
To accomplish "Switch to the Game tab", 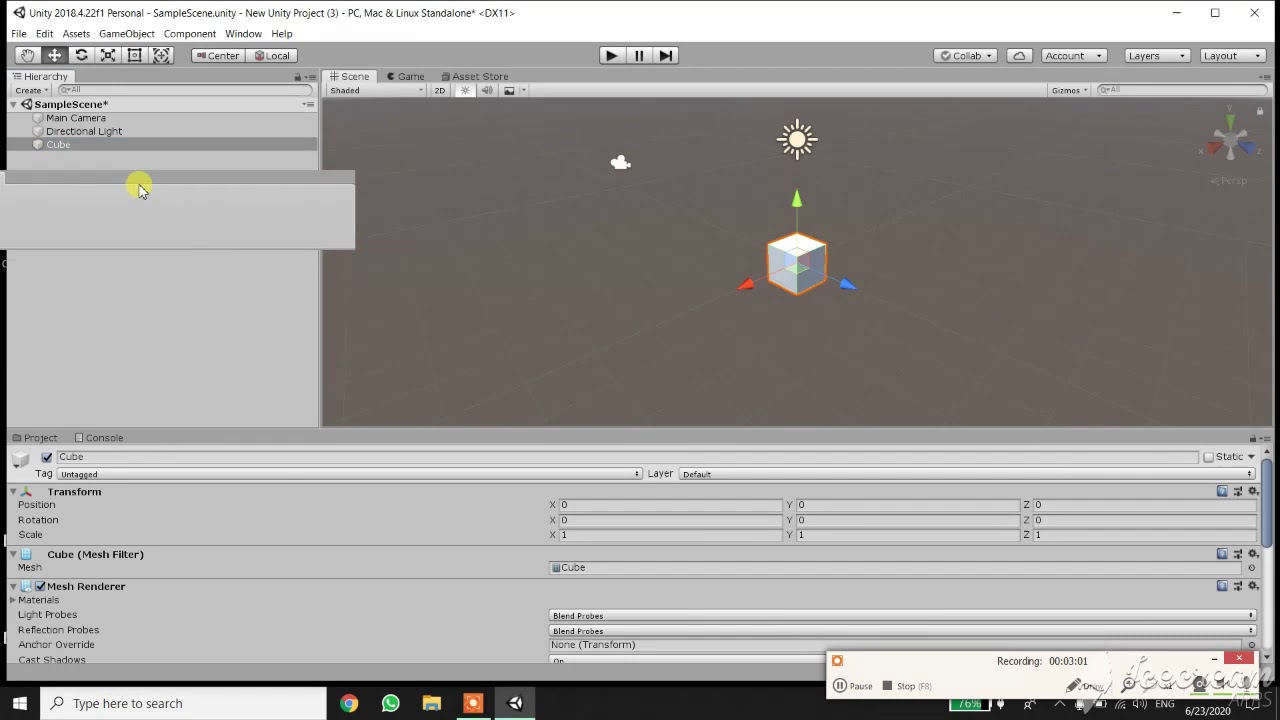I will tap(405, 76).
